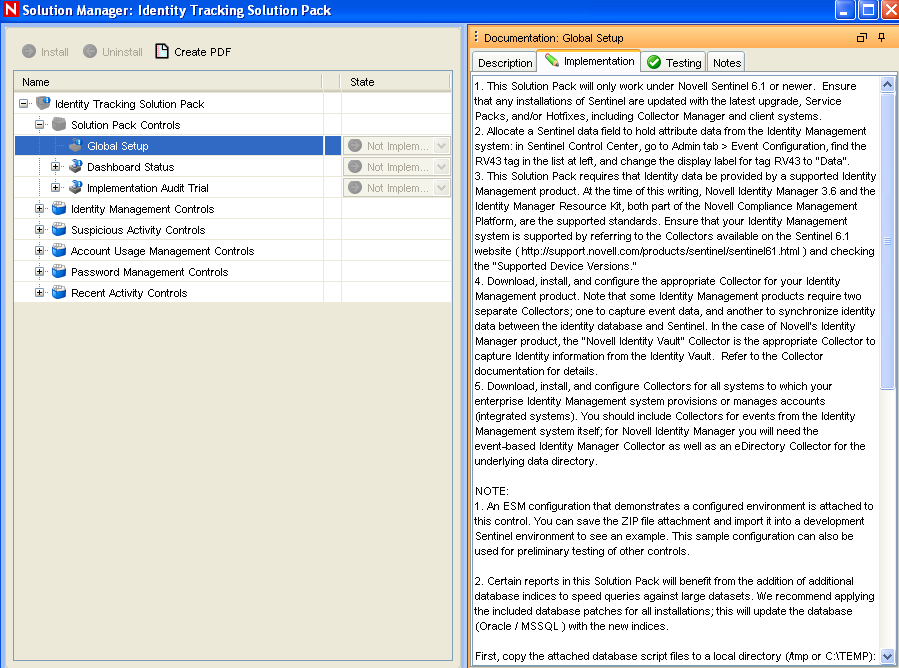Screen dimensions: 899x668
Task: Open the Implementation Audit Trial state dropdown arrow
Action: pos(441,187)
